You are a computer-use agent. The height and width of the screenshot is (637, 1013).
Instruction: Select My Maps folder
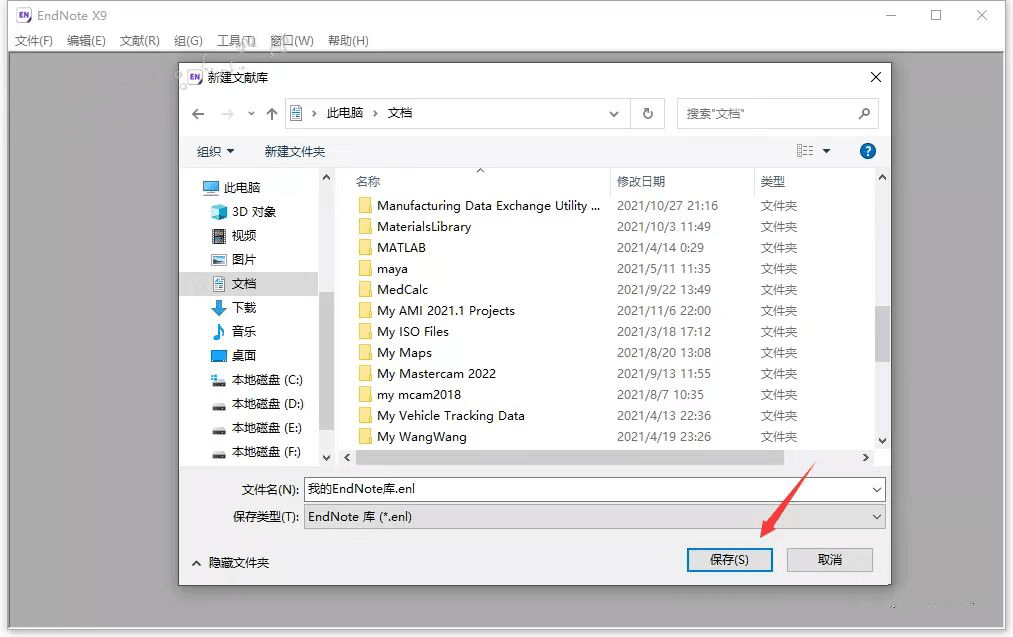(404, 353)
